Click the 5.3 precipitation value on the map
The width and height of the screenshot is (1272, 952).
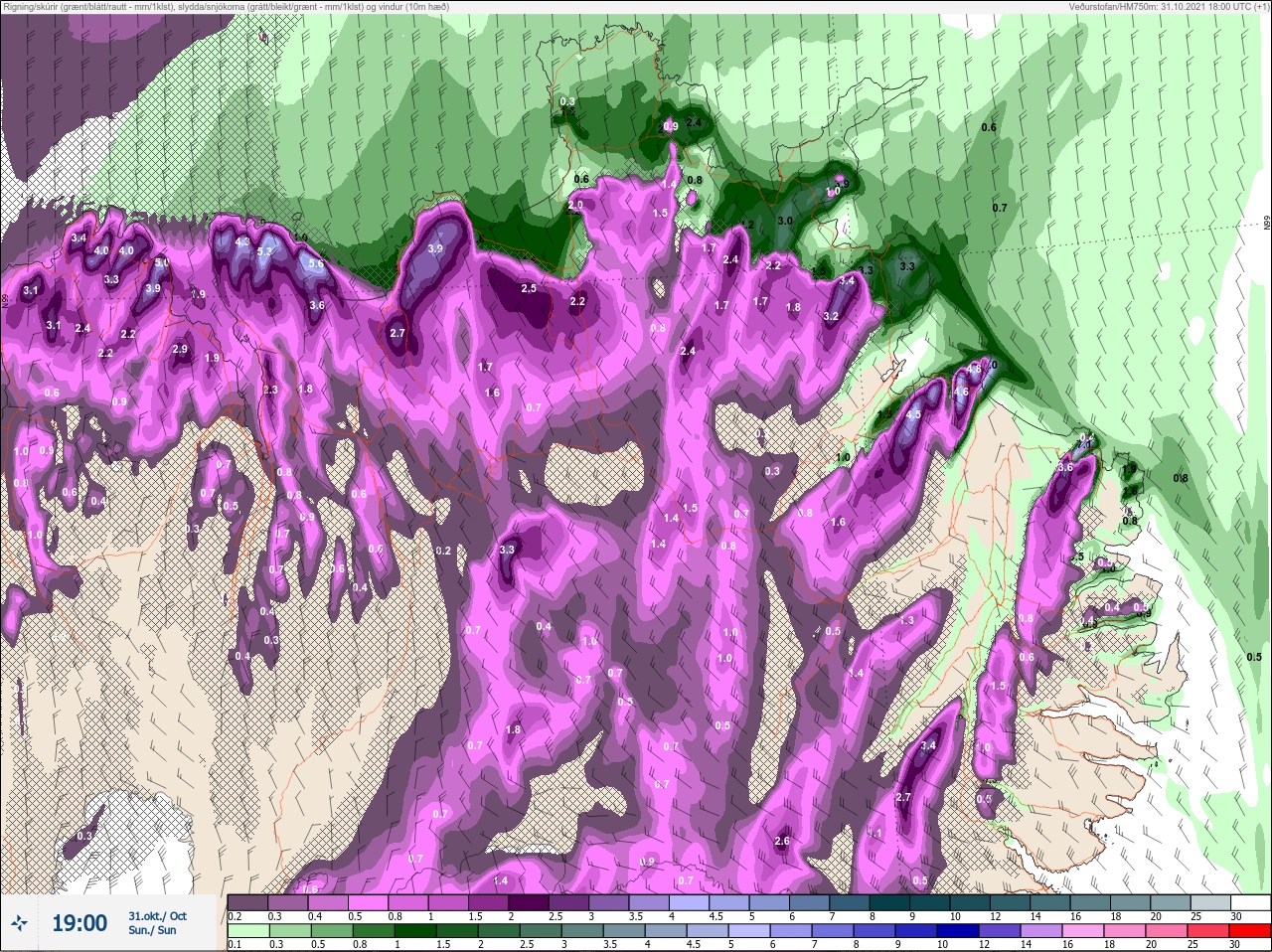[264, 252]
